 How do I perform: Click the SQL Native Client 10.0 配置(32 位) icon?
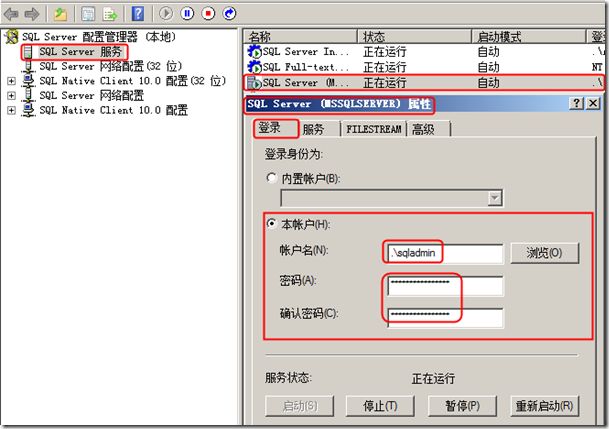click(x=28, y=81)
